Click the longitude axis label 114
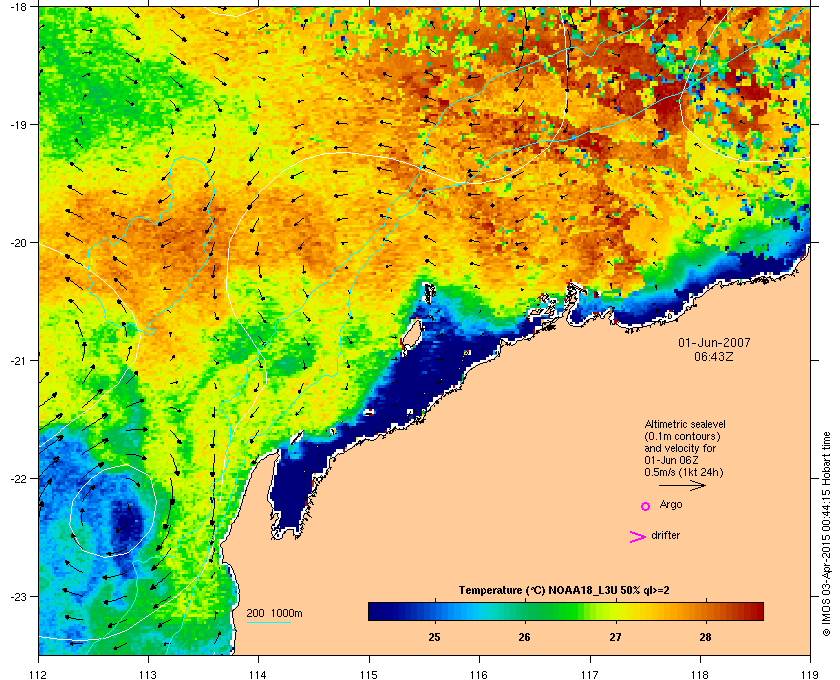Viewport: 840px width, 680px height. [x=258, y=674]
